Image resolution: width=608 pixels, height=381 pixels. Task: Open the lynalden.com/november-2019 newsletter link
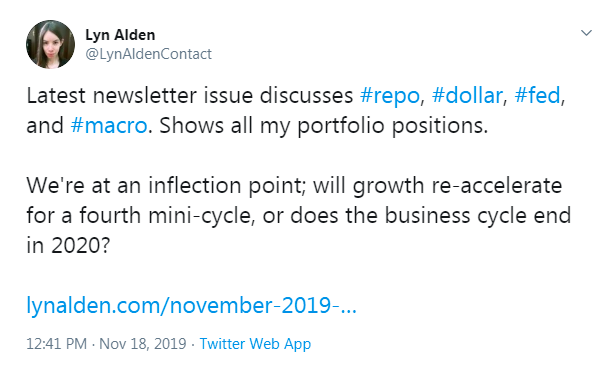tap(192, 305)
